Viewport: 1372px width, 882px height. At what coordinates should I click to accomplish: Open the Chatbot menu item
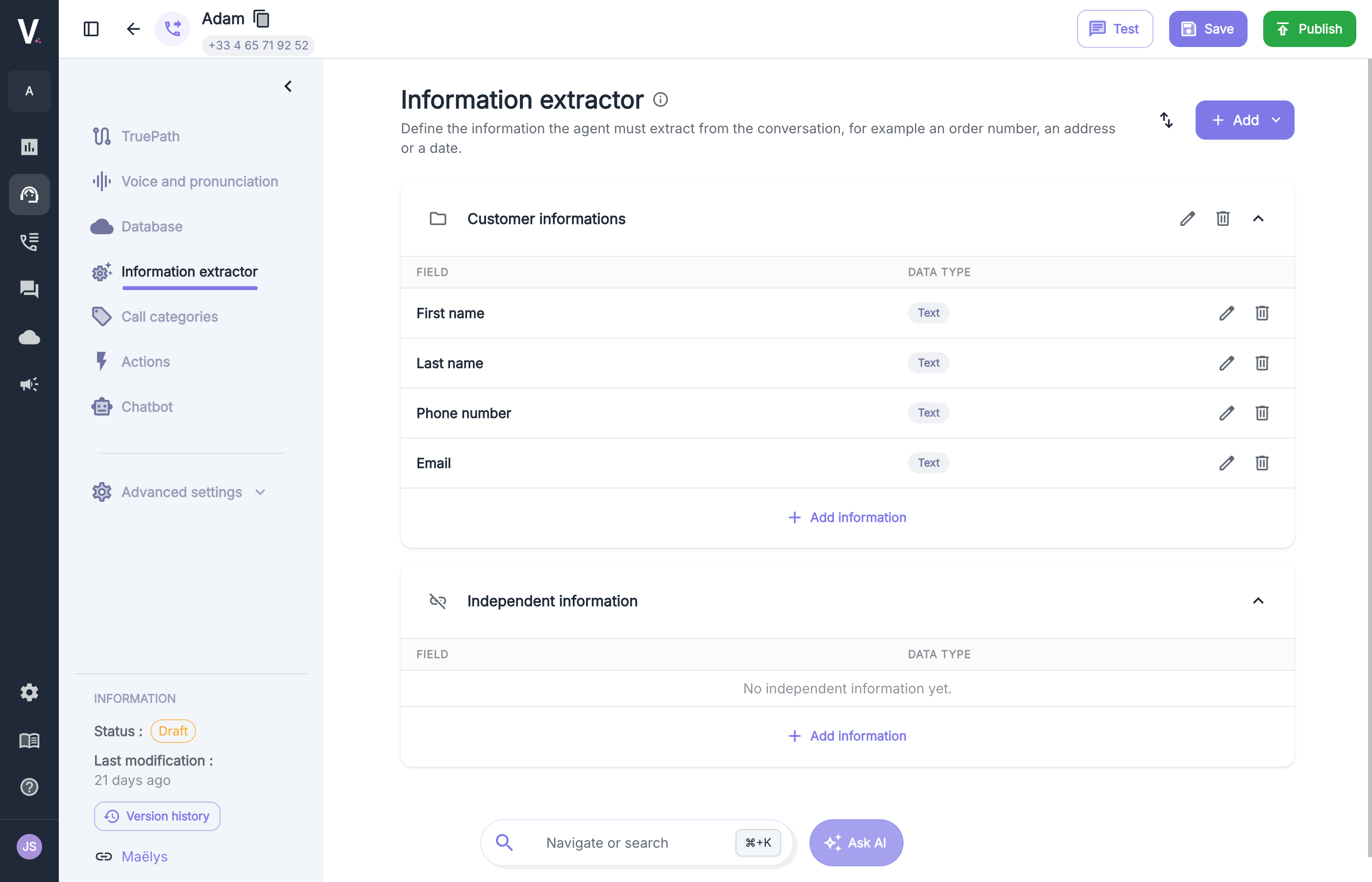tap(132, 407)
